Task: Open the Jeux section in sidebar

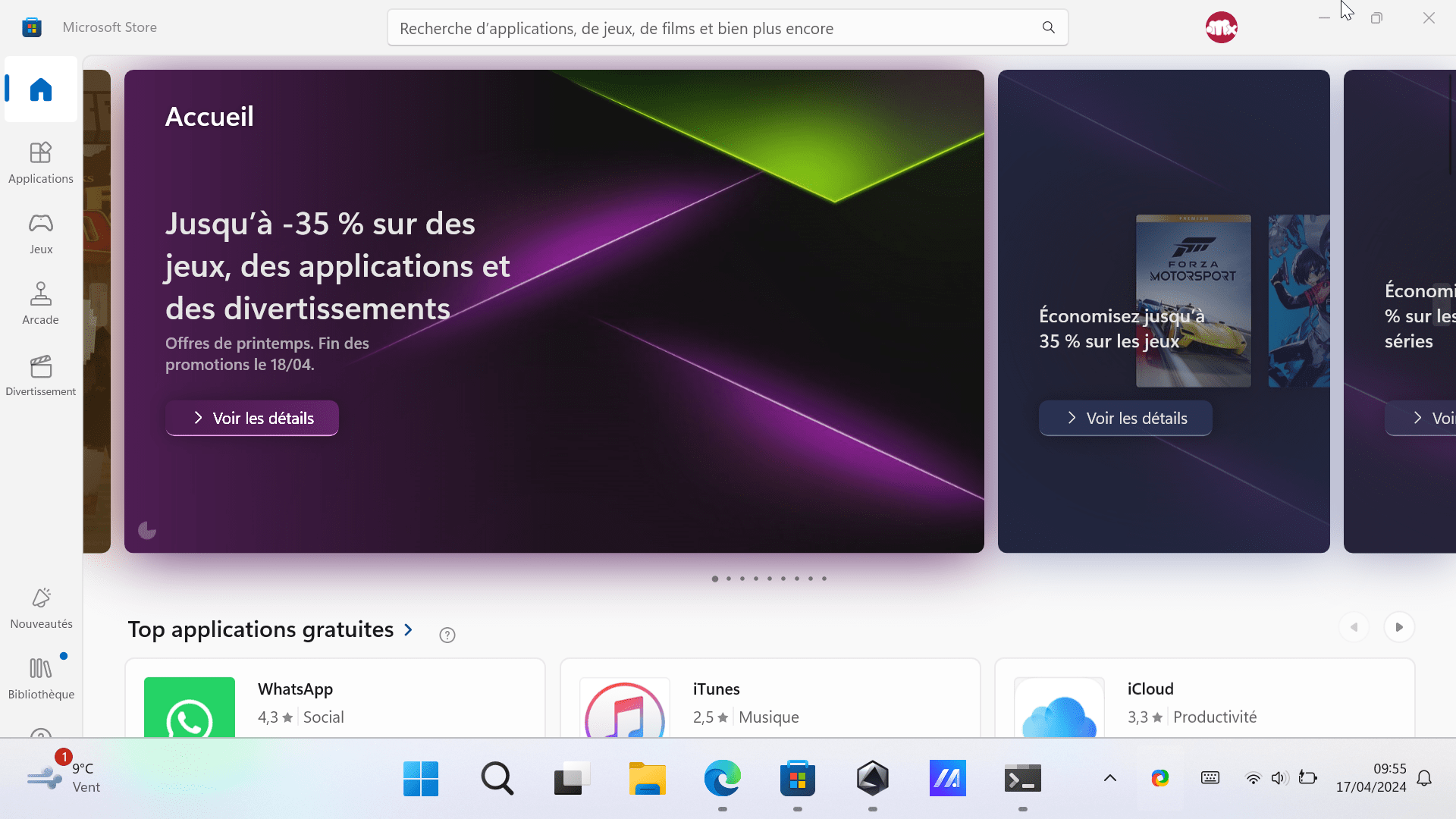Action: [41, 234]
